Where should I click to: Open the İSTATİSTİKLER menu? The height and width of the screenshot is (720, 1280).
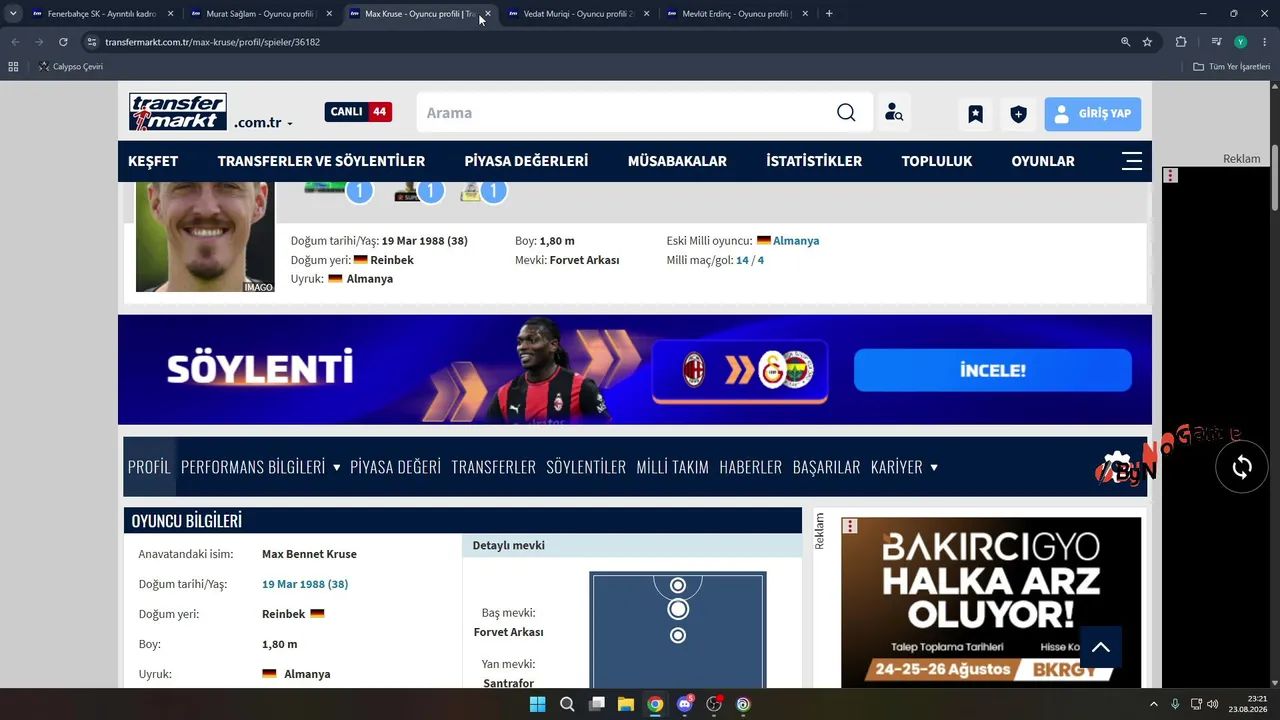coord(814,161)
